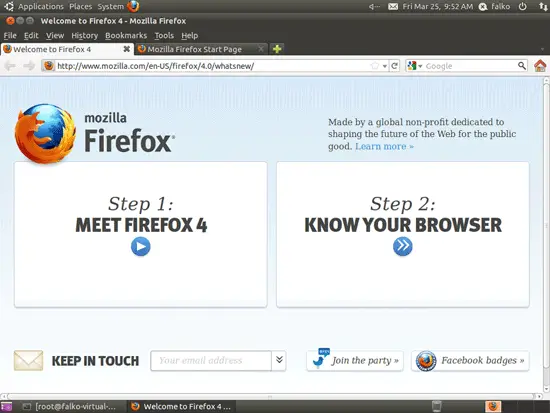
Task: Open the Tools menu
Action: [164, 35]
